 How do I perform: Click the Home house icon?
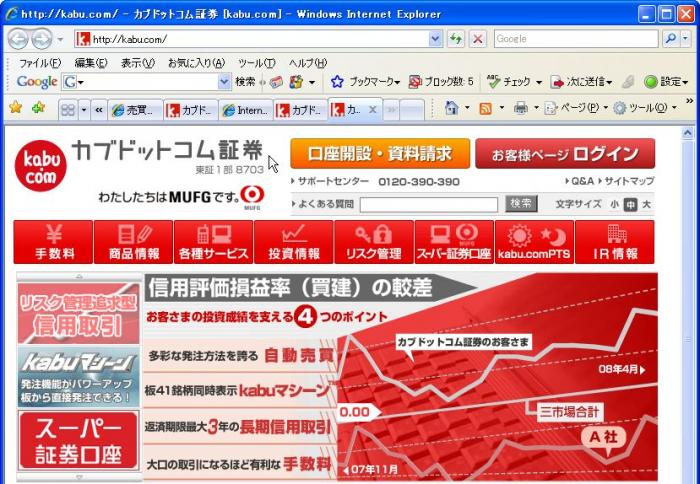(452, 108)
